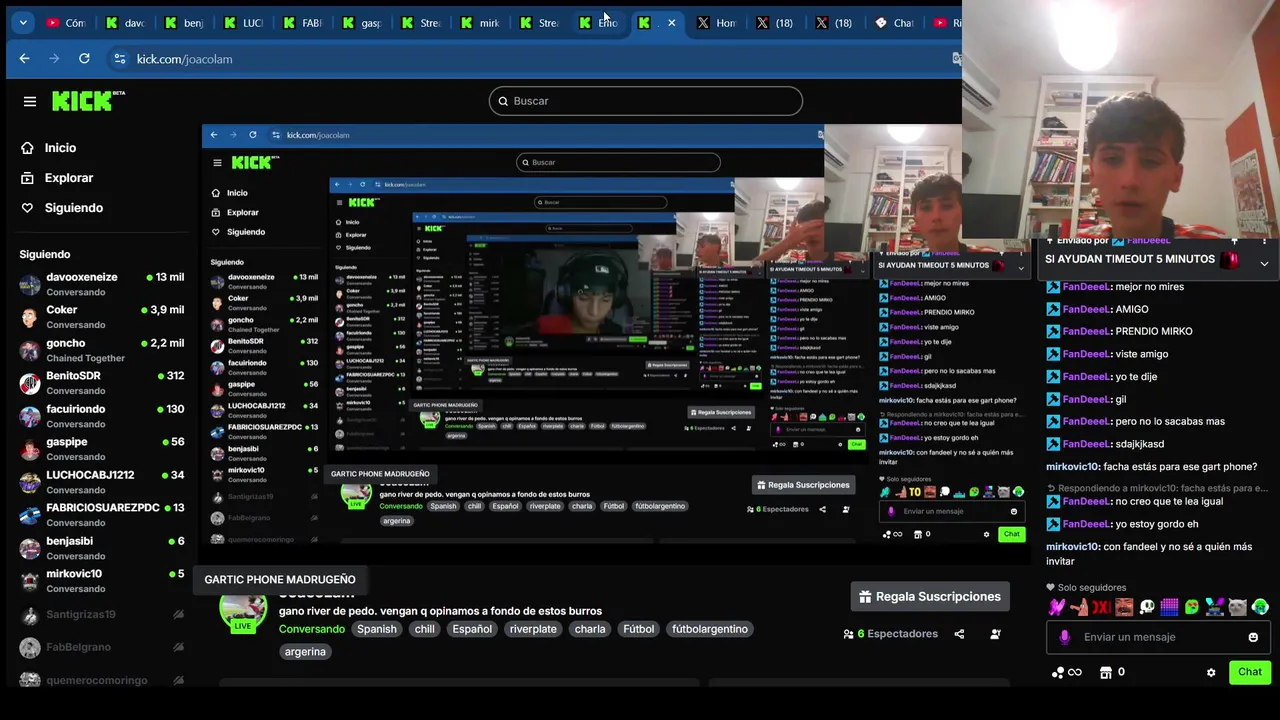
Task: Open Siguiendo in sidebar menu
Action: [x=74, y=208]
